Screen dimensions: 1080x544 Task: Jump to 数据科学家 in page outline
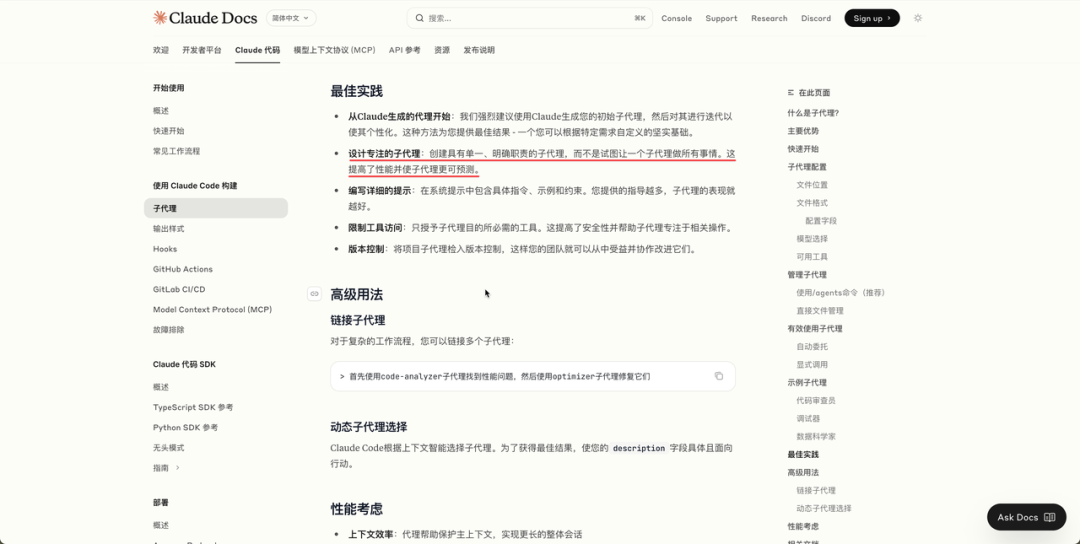pyautogui.click(x=816, y=436)
